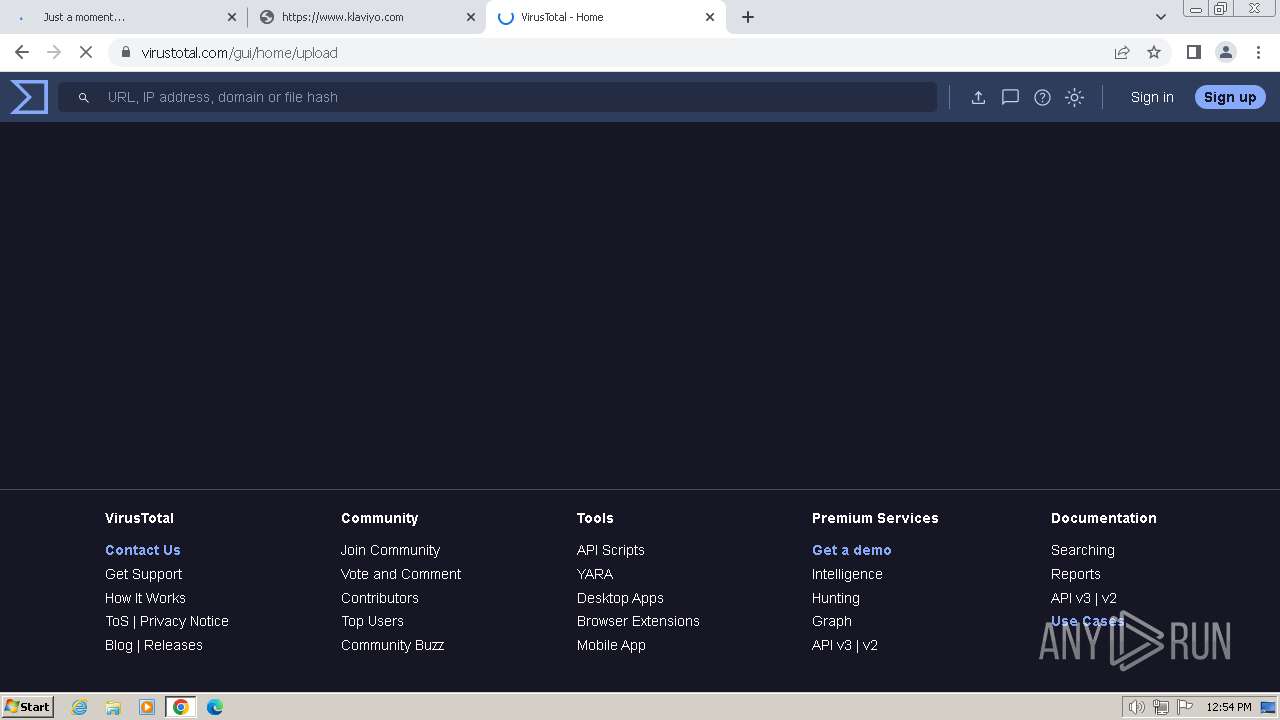Open the upload file icon
The width and height of the screenshot is (1280, 720).
click(978, 97)
